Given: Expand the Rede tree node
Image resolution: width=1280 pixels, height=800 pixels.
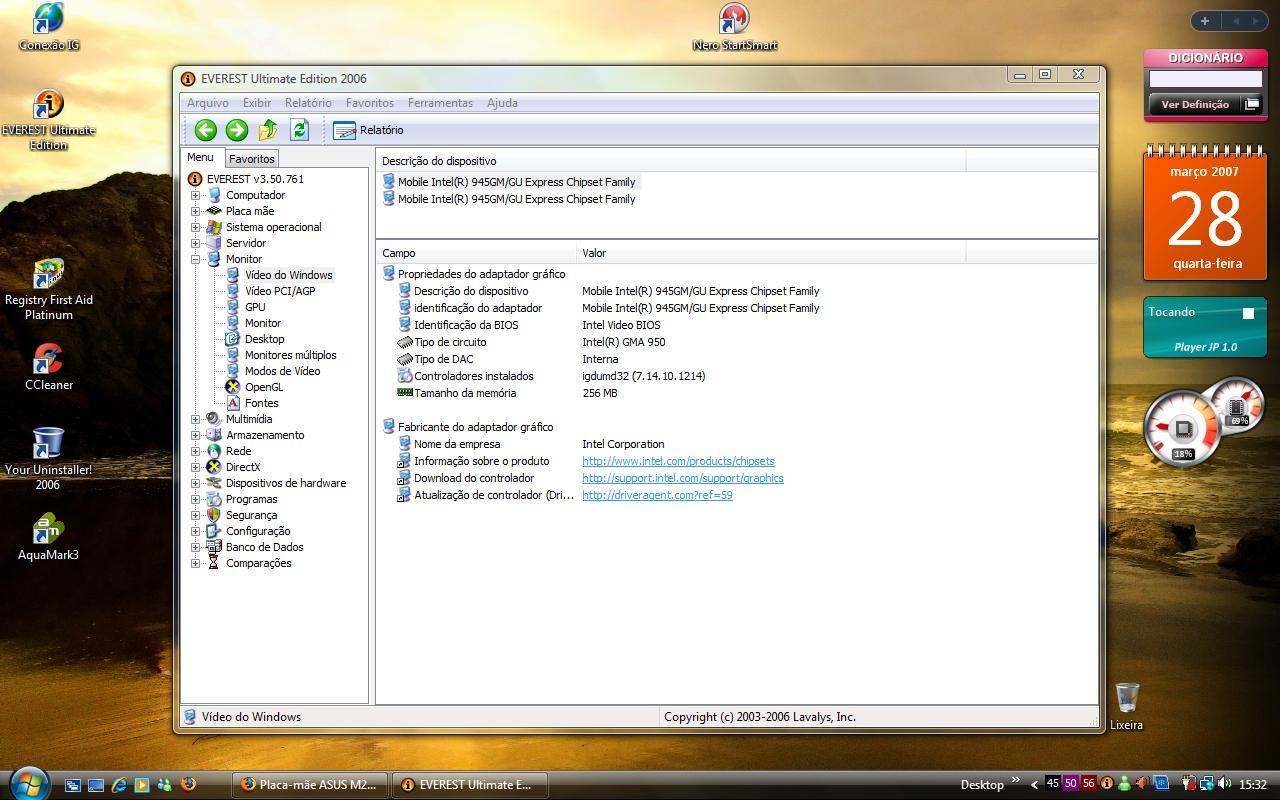Looking at the screenshot, I should point(196,451).
